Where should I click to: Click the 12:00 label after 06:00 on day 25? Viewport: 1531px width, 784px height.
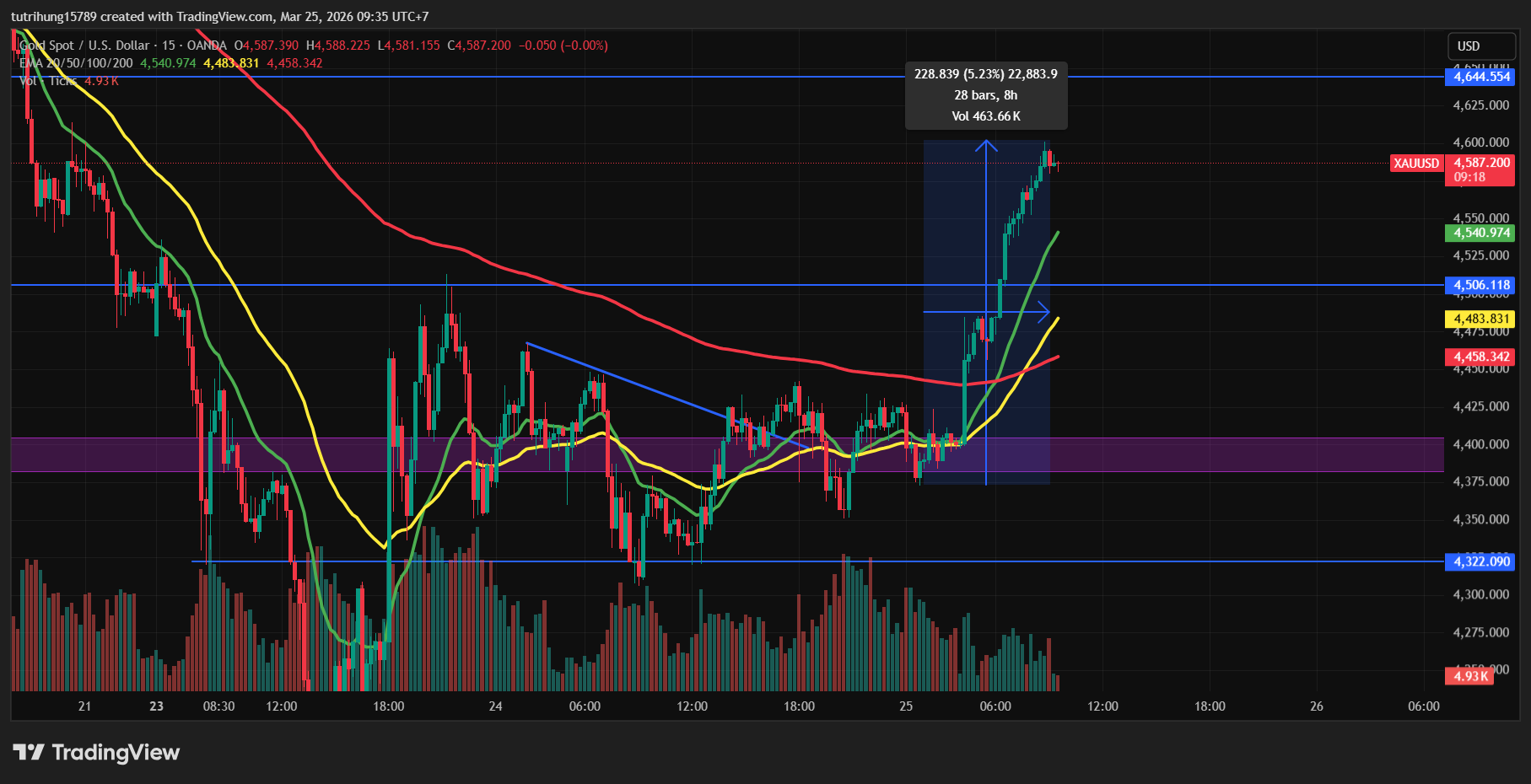tap(1102, 706)
